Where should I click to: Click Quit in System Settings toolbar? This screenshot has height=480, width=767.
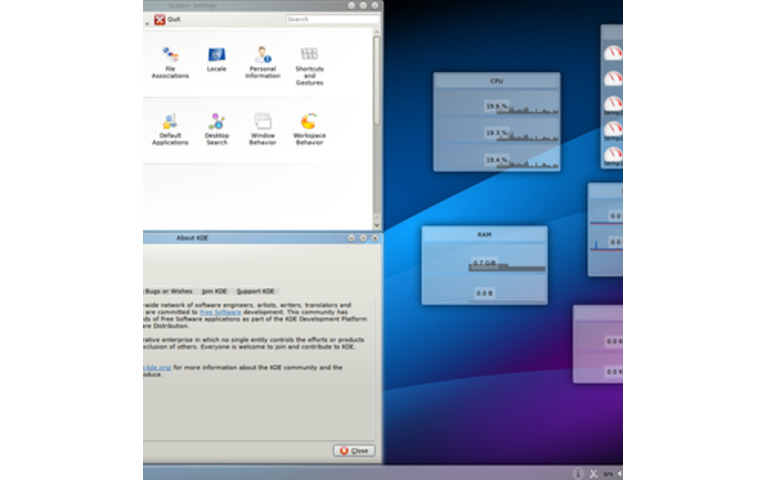point(166,19)
